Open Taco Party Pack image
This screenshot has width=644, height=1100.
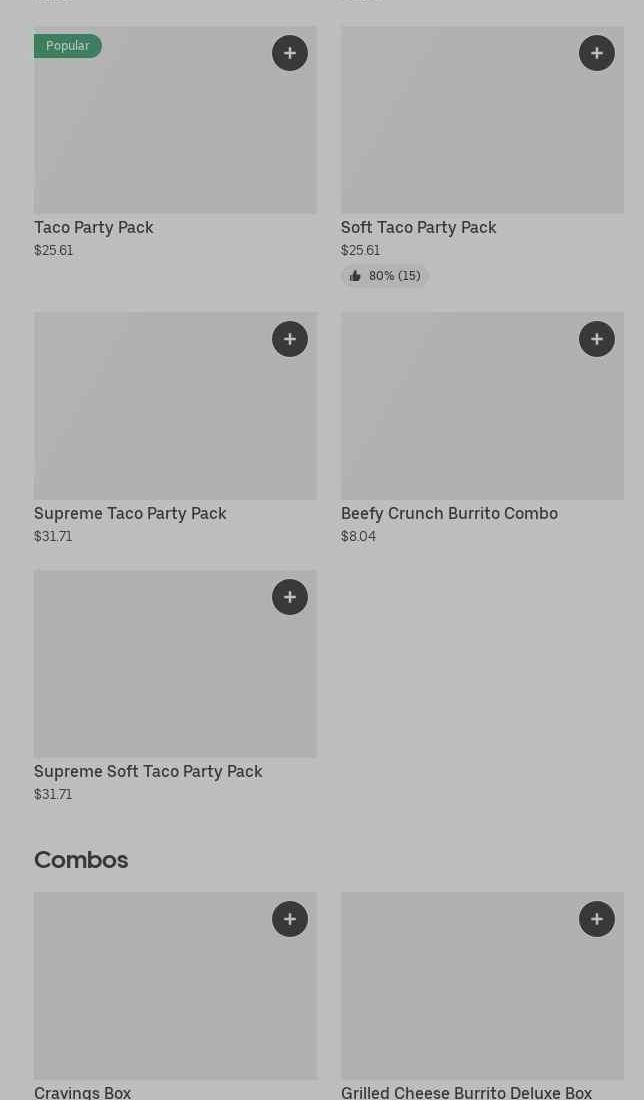point(175,130)
